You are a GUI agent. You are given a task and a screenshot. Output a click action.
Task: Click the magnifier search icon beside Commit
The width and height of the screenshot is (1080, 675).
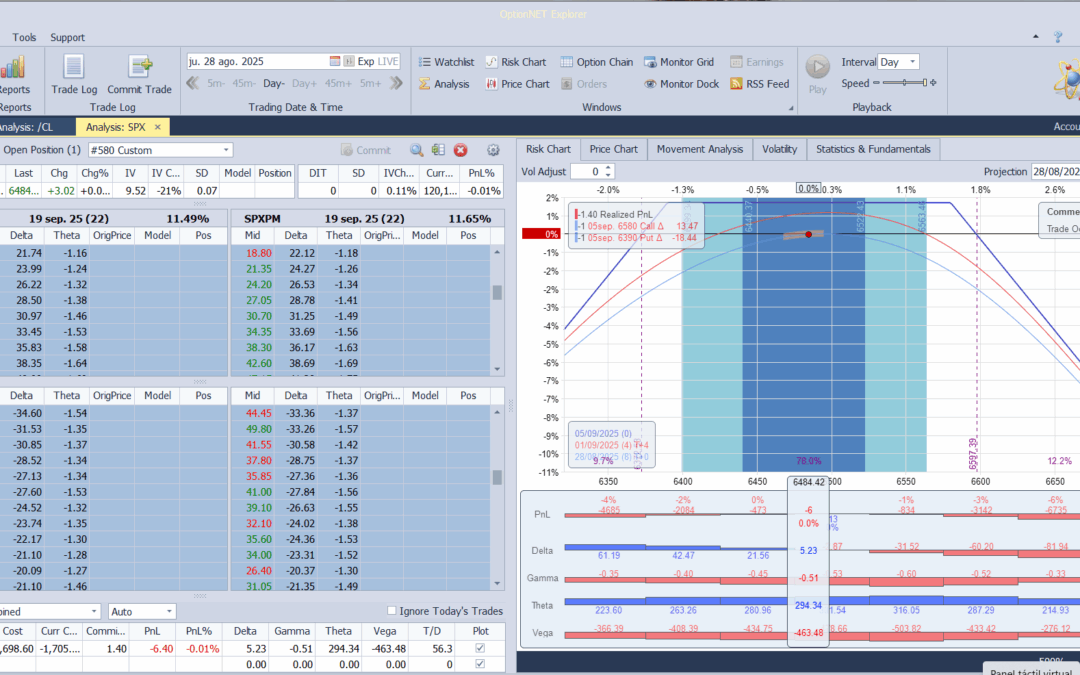(x=417, y=150)
